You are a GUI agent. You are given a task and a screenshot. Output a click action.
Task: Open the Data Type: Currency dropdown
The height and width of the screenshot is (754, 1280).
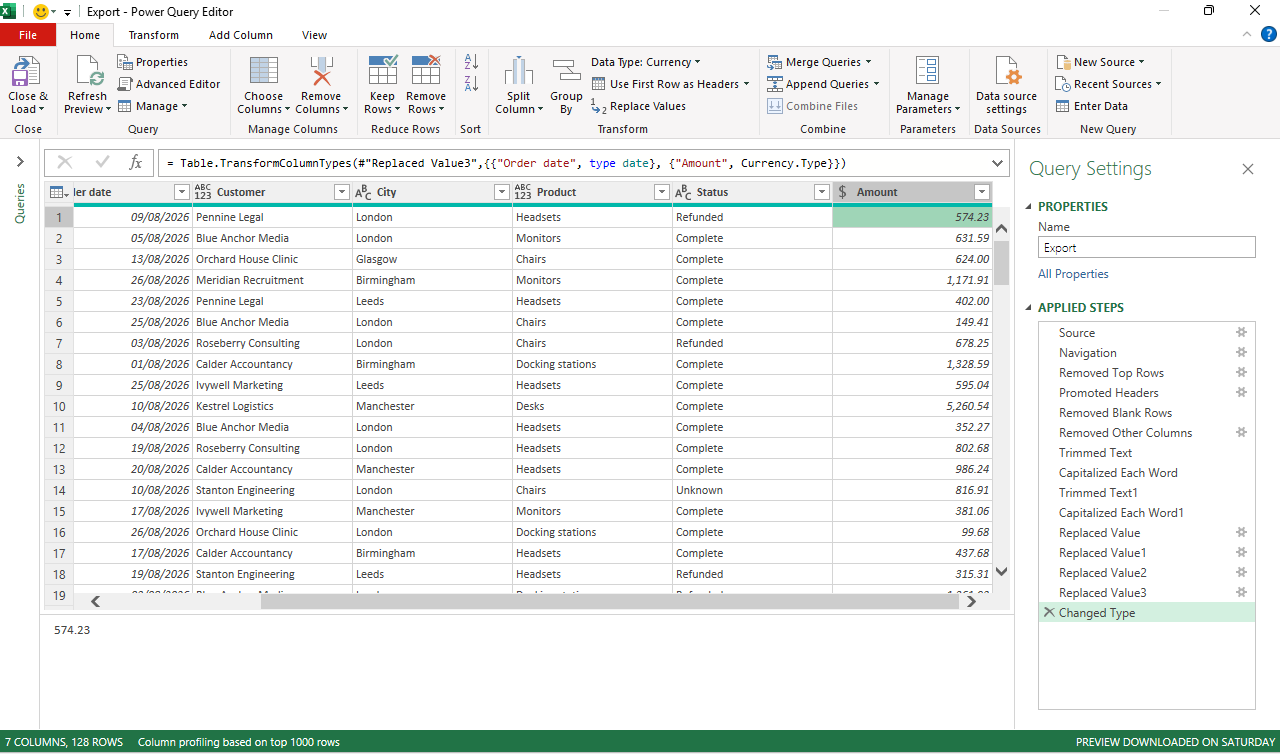[646, 62]
